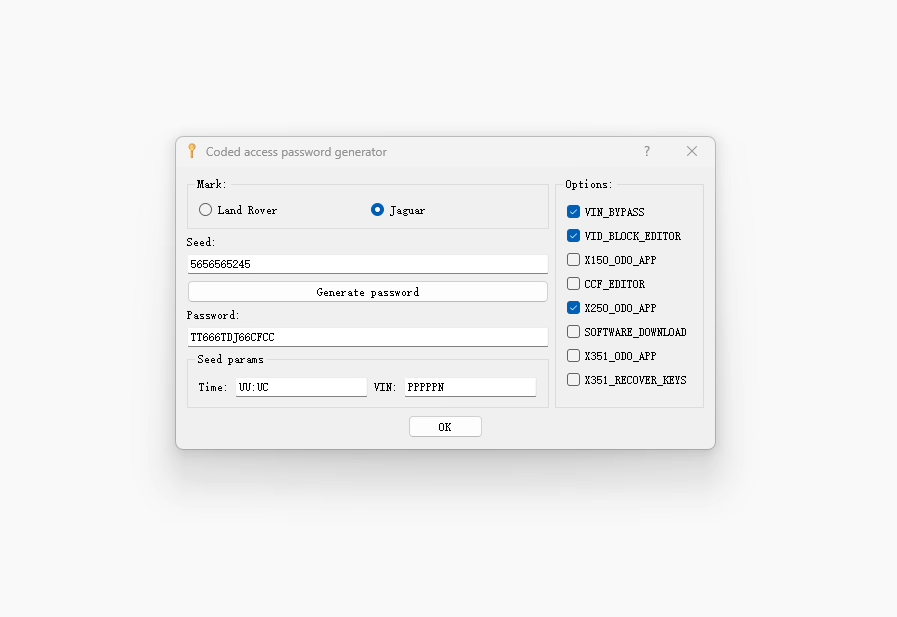
Task: Uncheck the VIN_BYPASS option
Action: tap(574, 212)
